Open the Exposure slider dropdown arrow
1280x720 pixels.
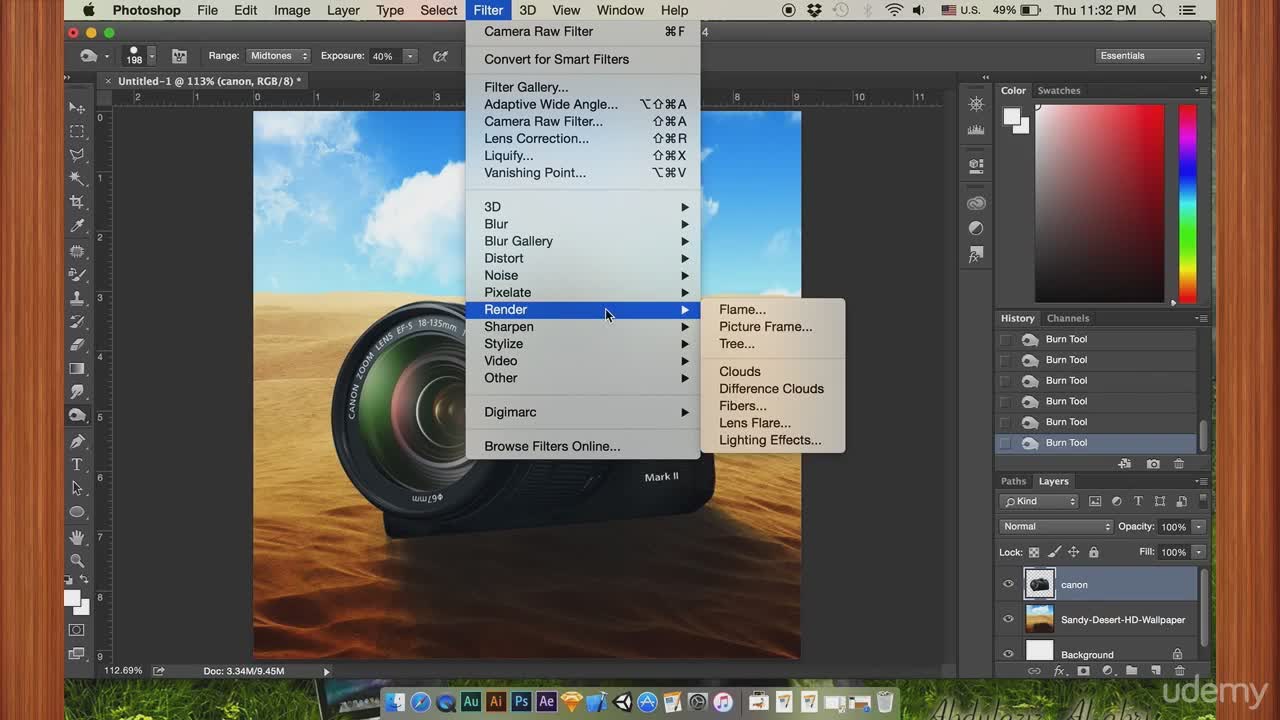coord(409,56)
